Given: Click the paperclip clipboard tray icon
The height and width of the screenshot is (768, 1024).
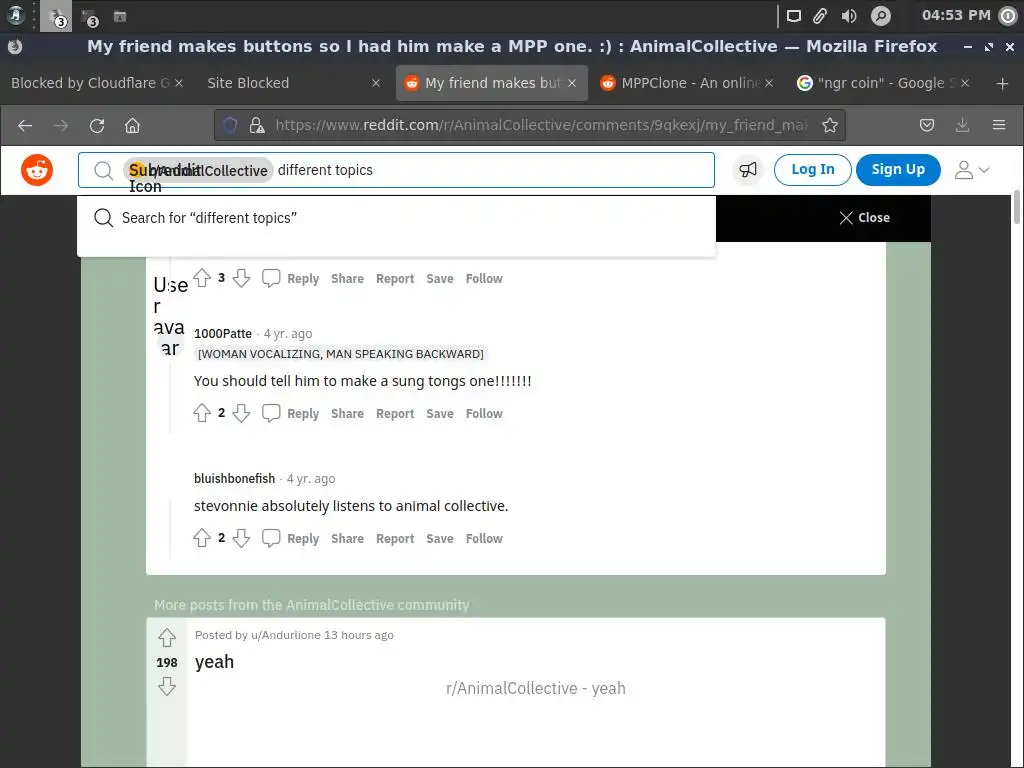Looking at the screenshot, I should [820, 16].
